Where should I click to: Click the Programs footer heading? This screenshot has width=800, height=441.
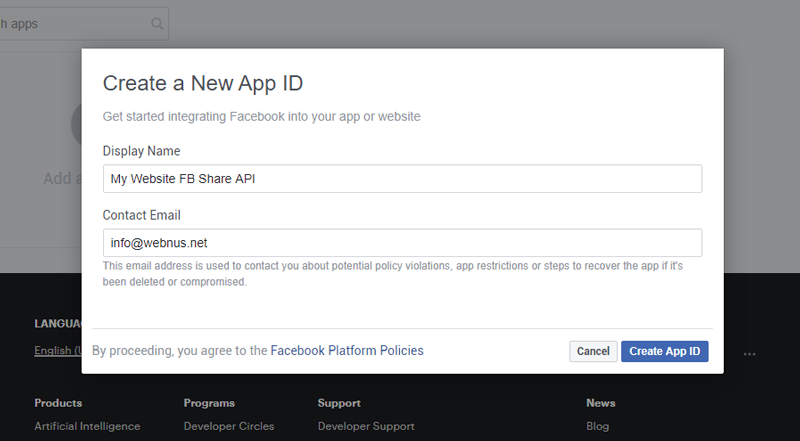[209, 403]
